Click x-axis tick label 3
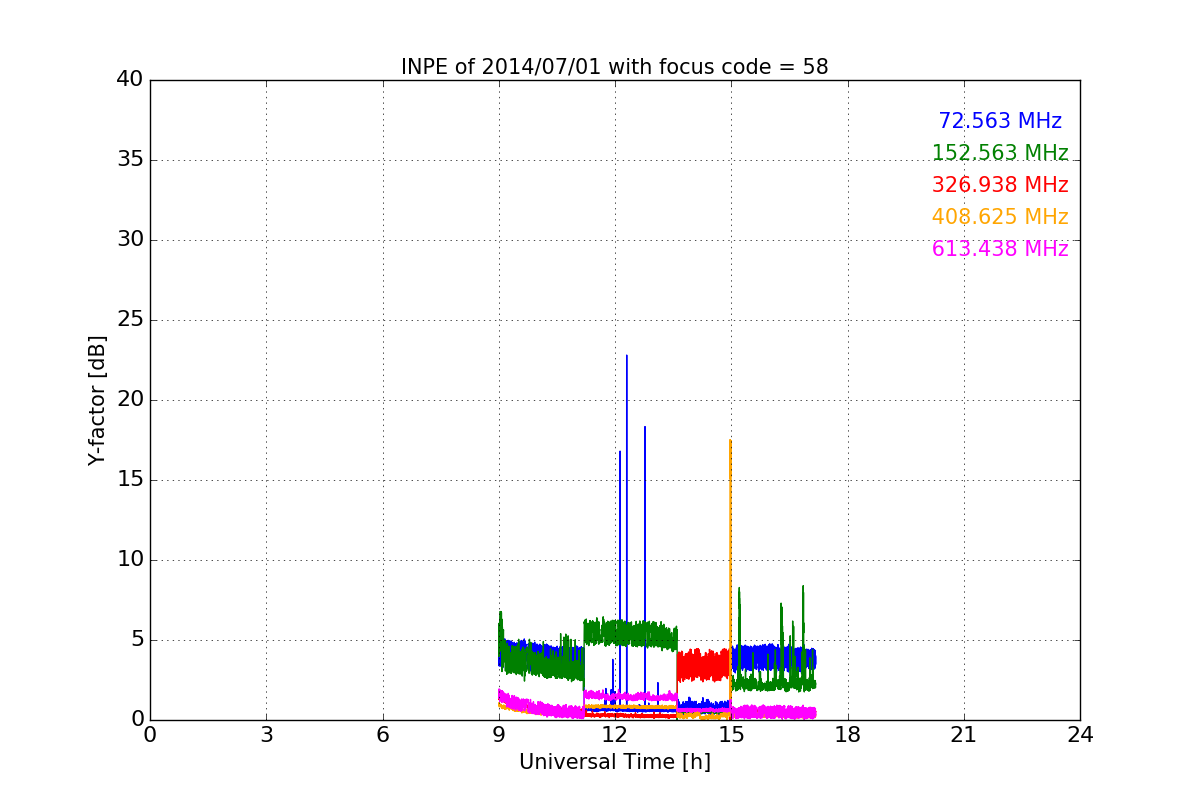1200x800 pixels. tap(266, 735)
